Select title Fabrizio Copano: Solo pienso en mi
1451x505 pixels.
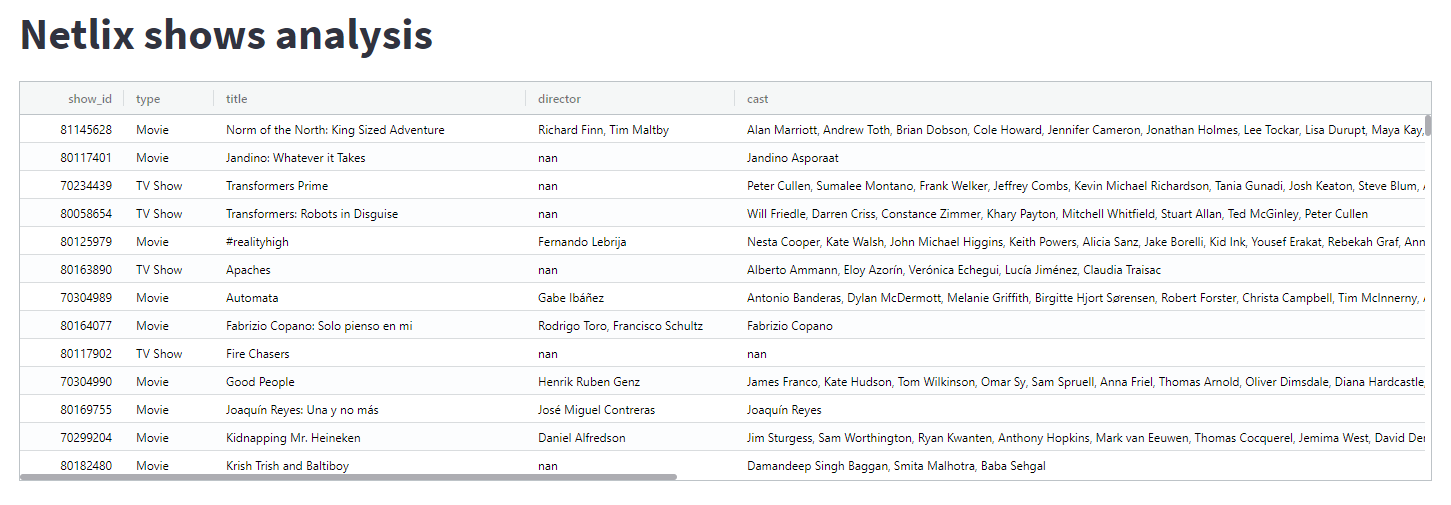pos(370,326)
